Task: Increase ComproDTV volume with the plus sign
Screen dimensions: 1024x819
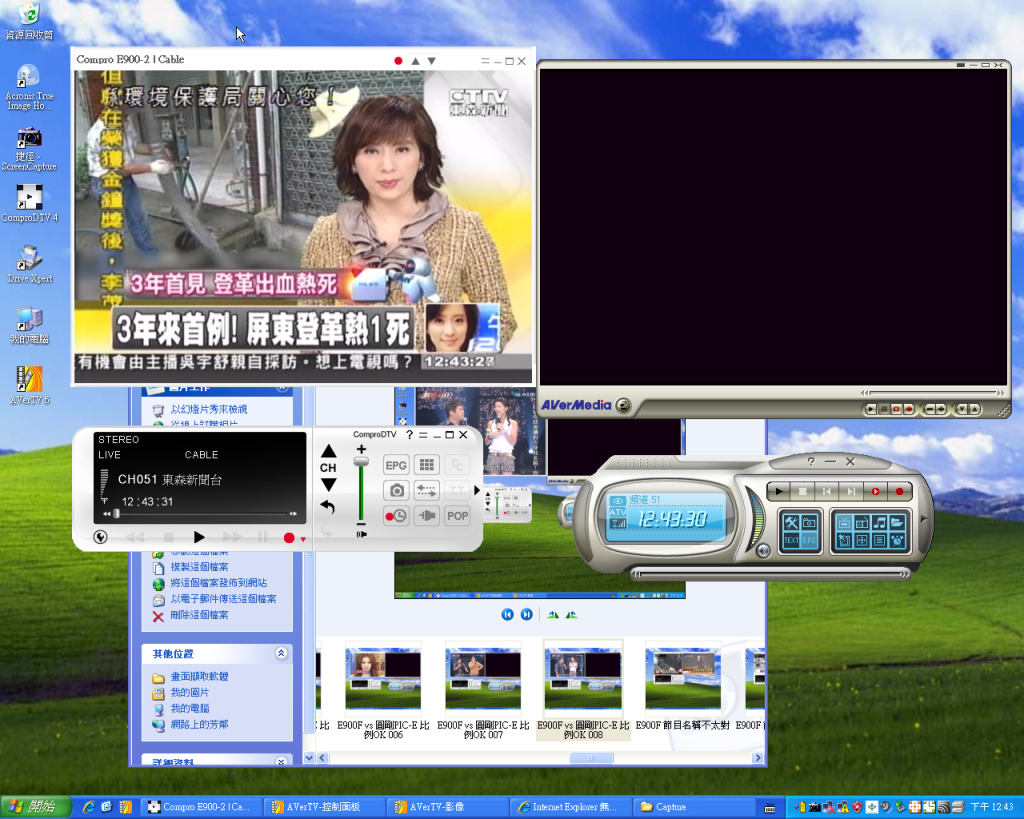Action: [x=361, y=449]
